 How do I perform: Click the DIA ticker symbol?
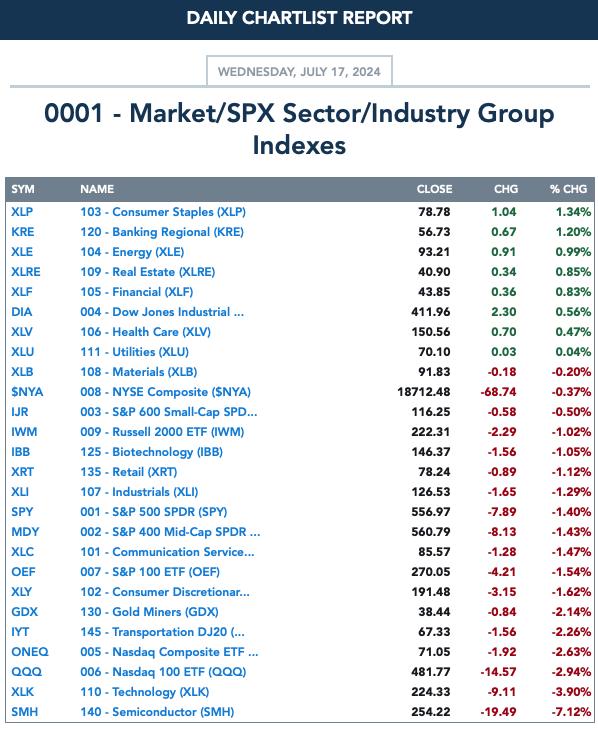21,312
